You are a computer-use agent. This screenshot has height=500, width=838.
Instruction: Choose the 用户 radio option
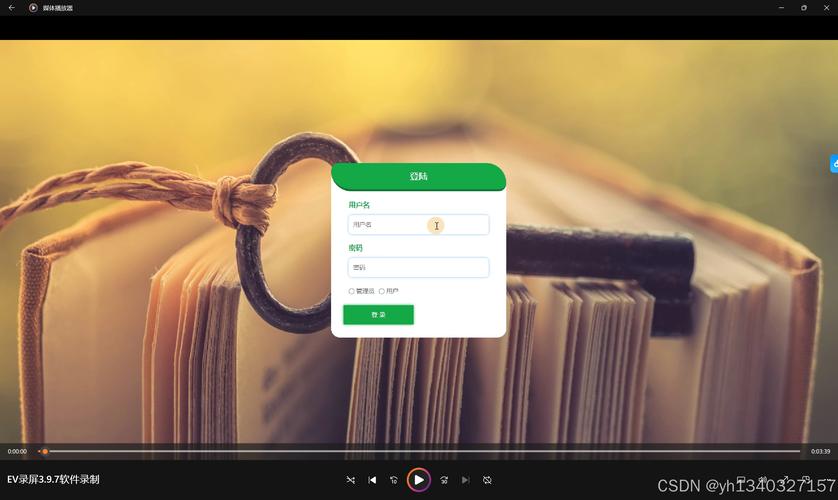382,291
